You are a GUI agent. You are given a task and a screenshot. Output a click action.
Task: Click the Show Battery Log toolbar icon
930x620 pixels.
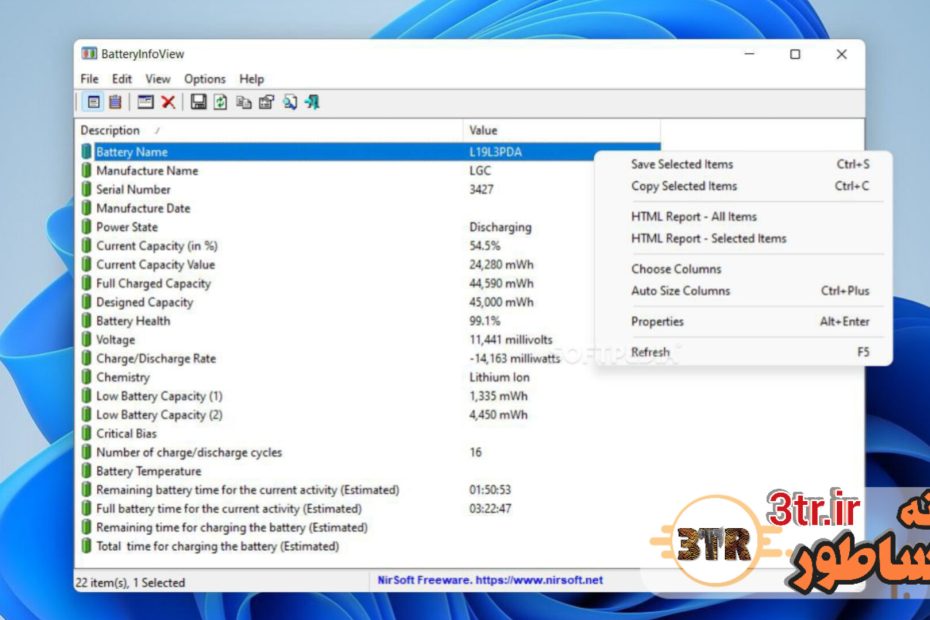pos(116,102)
